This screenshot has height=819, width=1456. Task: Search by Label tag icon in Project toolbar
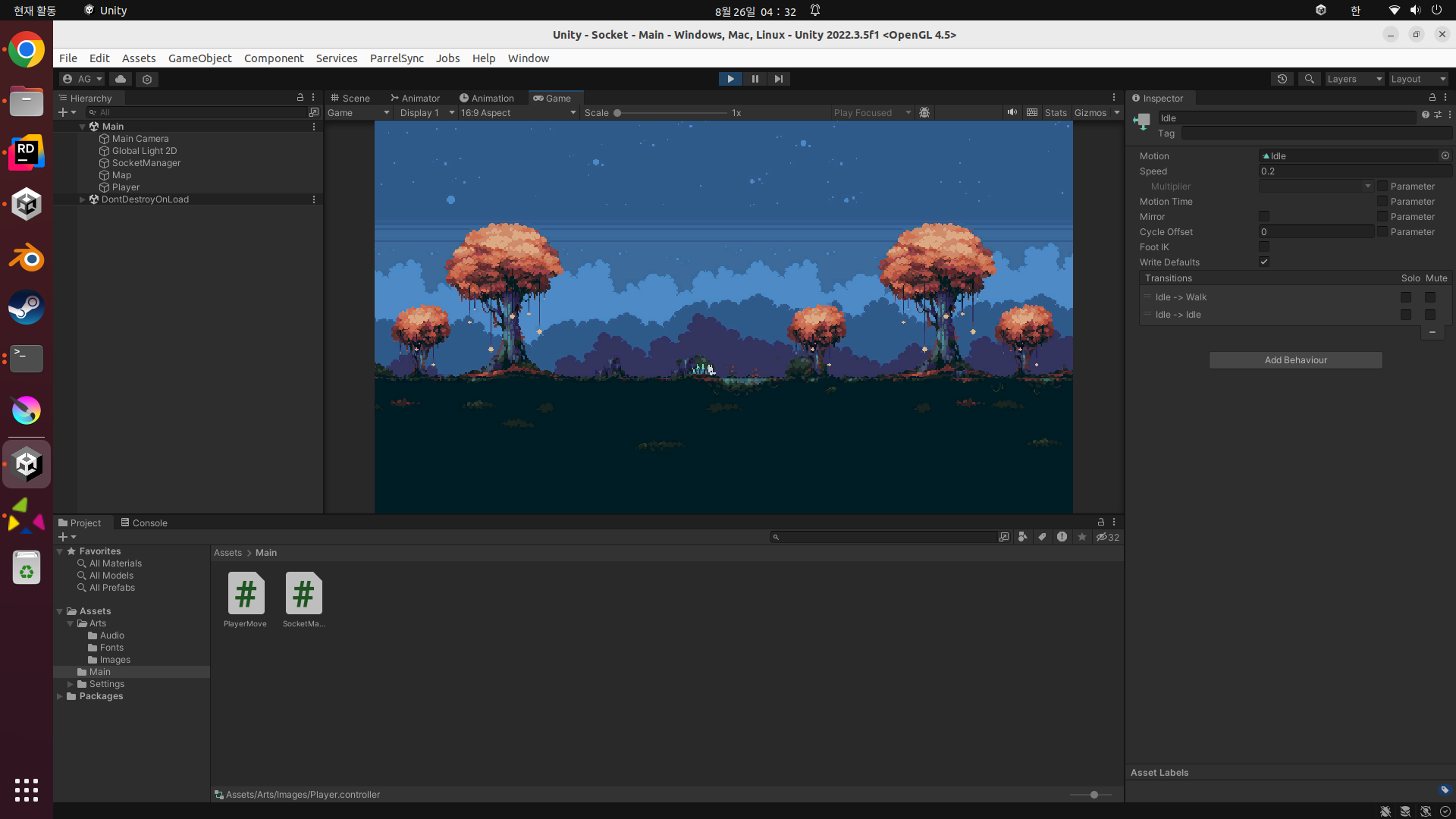1043,537
